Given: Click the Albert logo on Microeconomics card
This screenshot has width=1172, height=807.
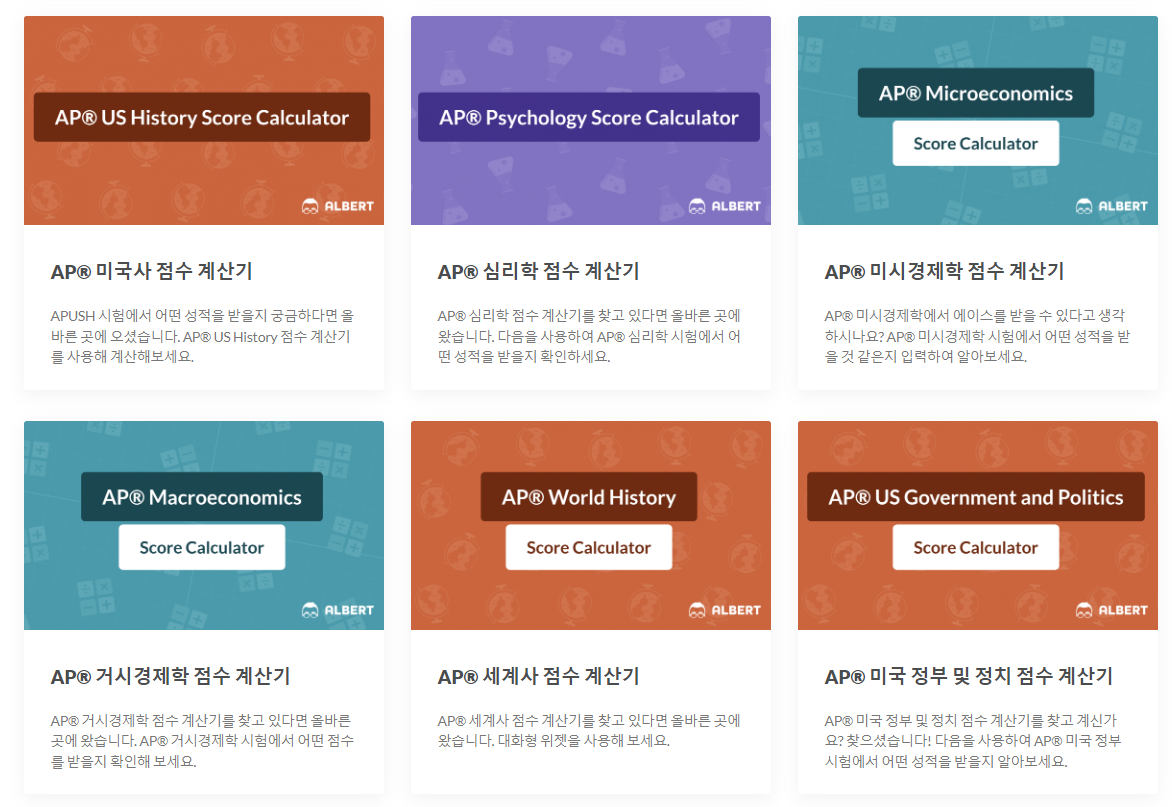Looking at the screenshot, I should (x=1111, y=206).
